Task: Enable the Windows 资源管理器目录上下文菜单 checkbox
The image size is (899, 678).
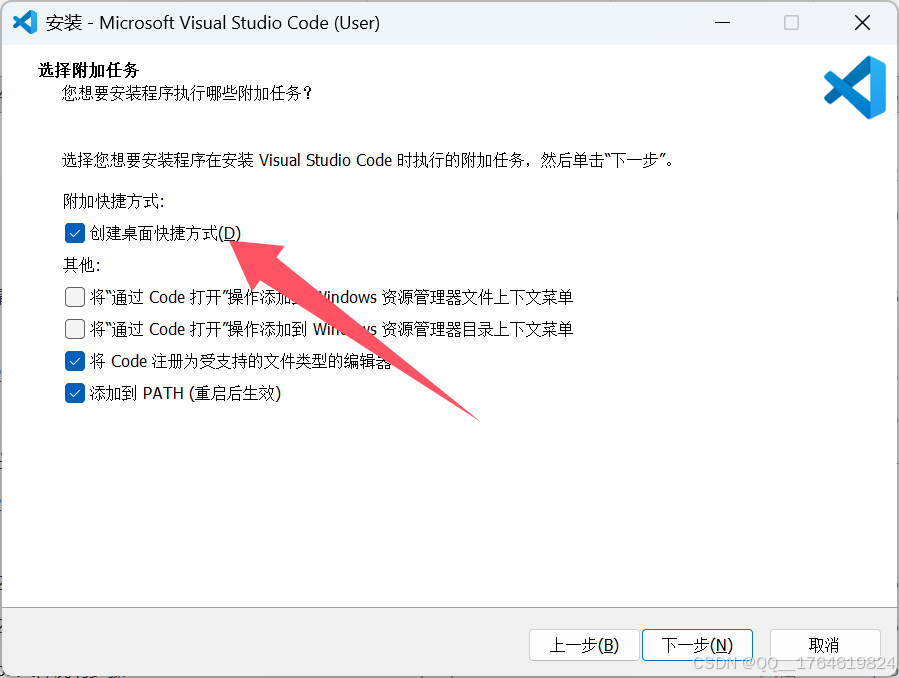Action: coord(75,330)
